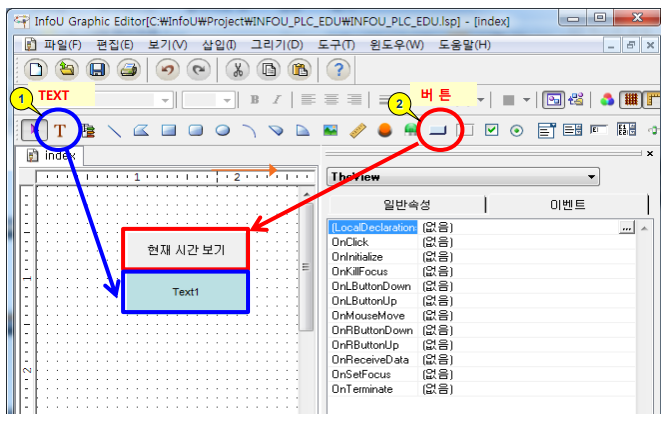The image size is (666, 424).
Task: Open the 그리기(D) menu
Action: 277,45
